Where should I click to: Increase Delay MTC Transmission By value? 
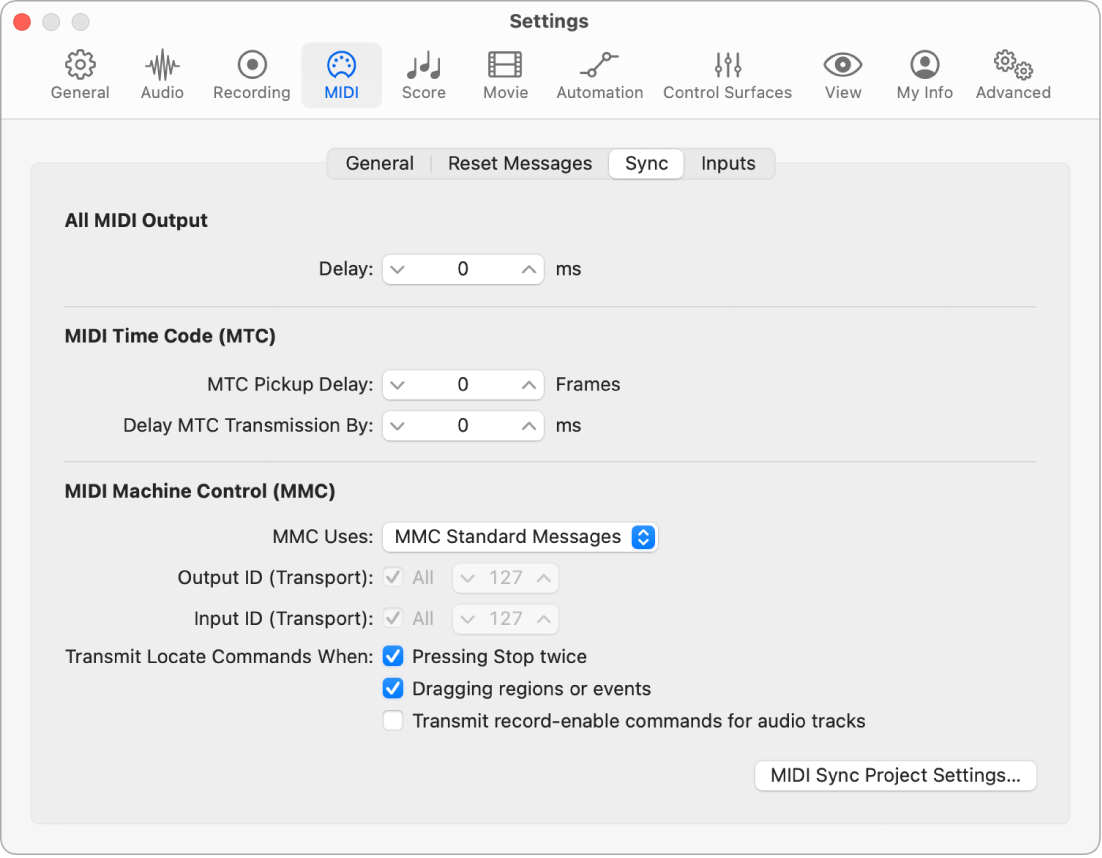coord(529,426)
